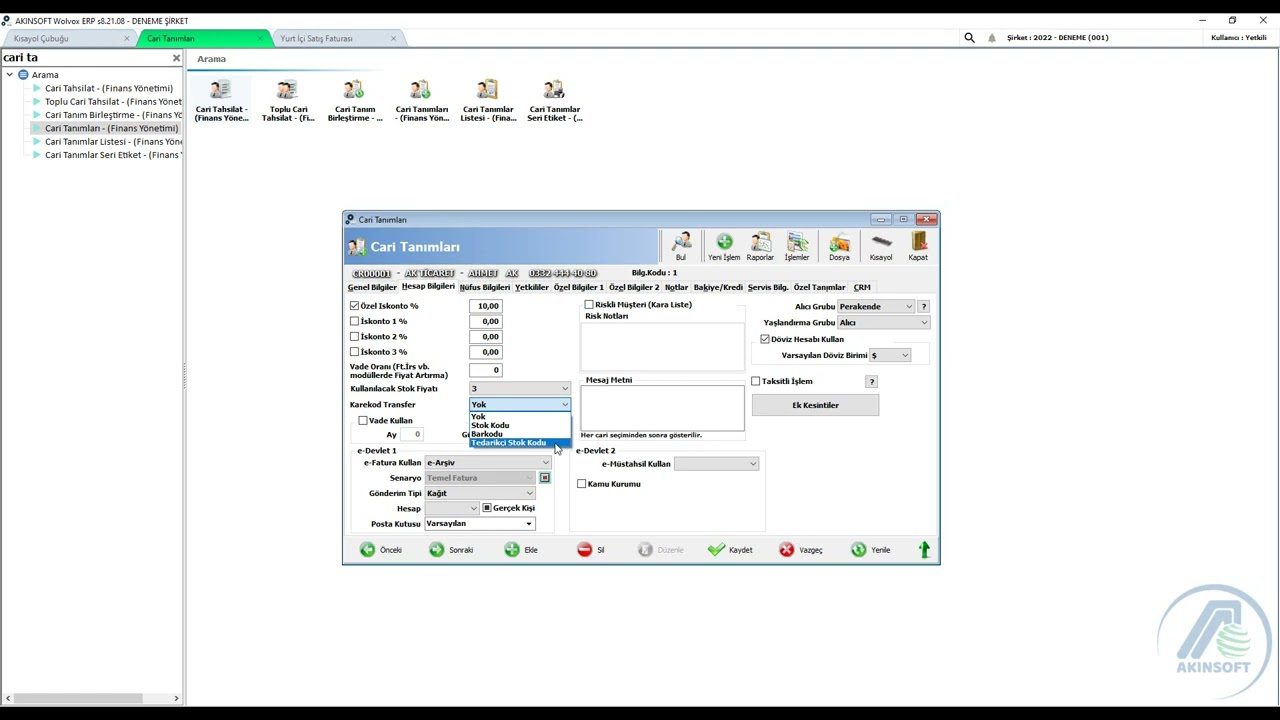Screen dimensions: 1280x720
Task: Select Tedarikçi Stok Kodu from the list
Action: pos(519,443)
